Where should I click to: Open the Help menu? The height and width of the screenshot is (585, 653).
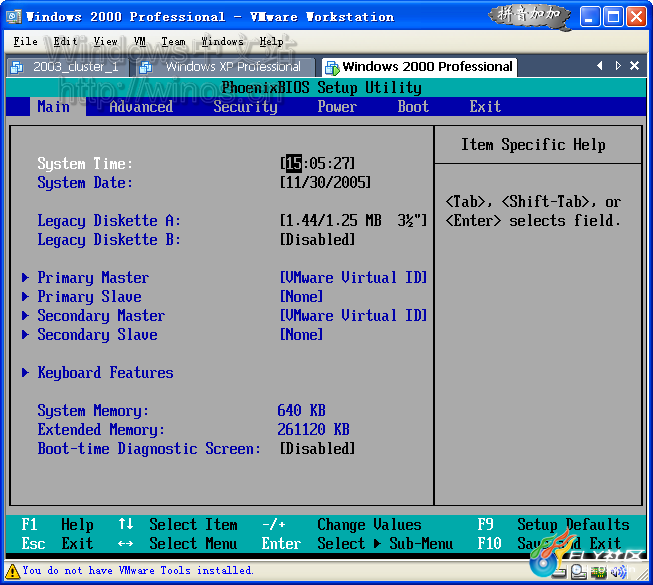coord(272,42)
